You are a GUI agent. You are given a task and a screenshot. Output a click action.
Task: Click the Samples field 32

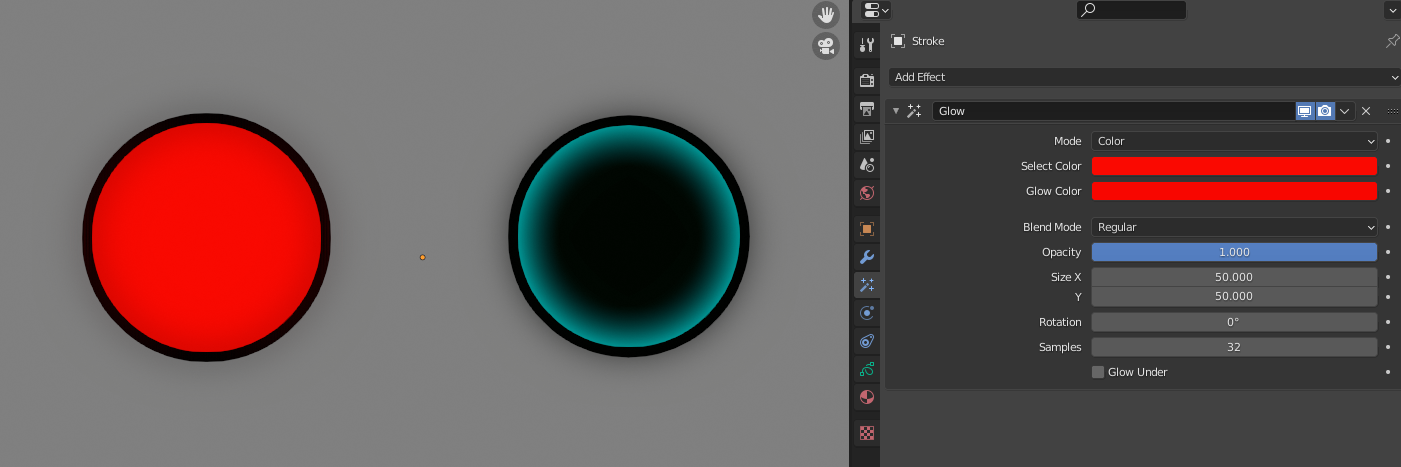(1234, 347)
